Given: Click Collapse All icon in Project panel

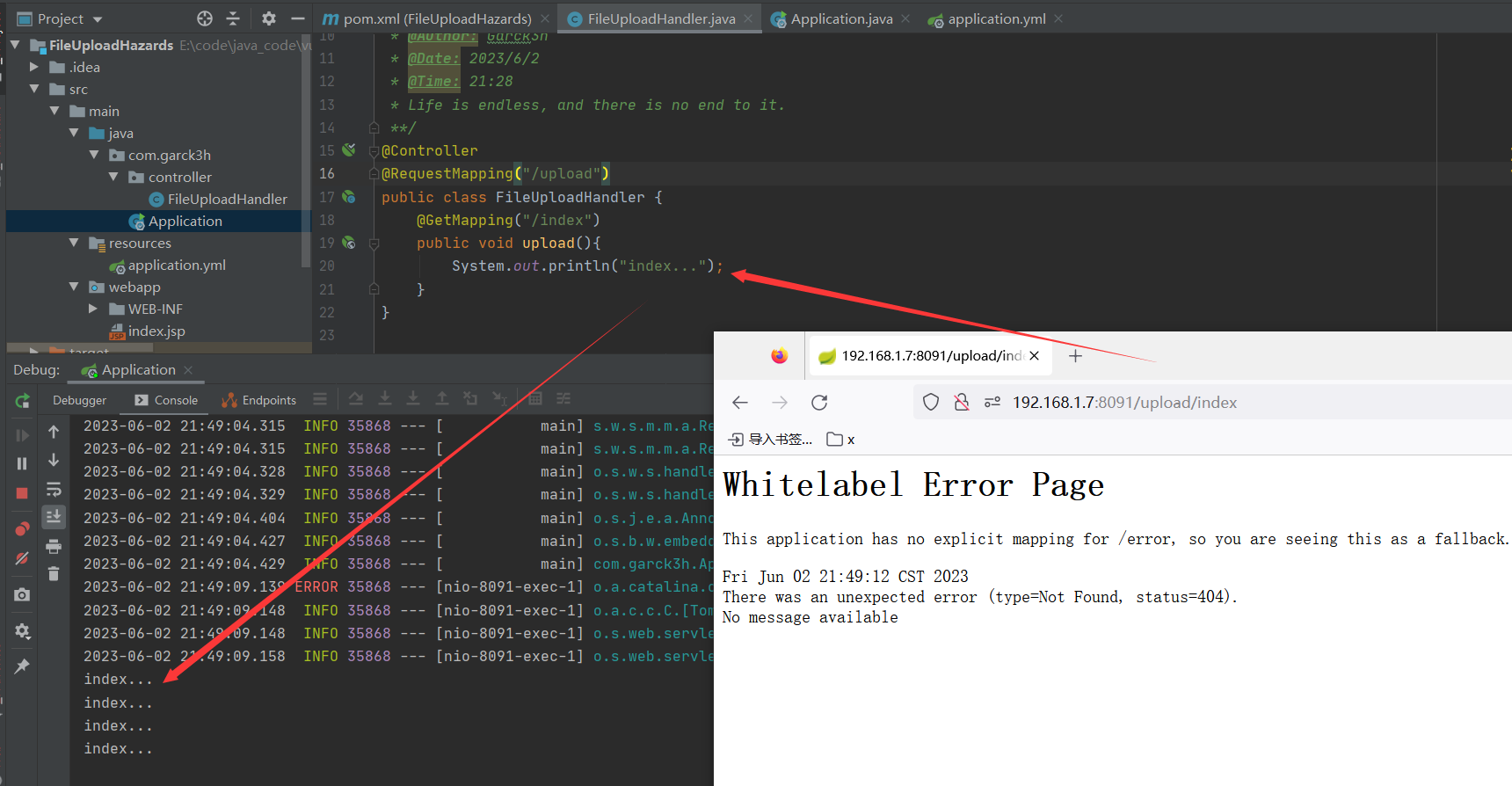Looking at the screenshot, I should click(x=233, y=18).
